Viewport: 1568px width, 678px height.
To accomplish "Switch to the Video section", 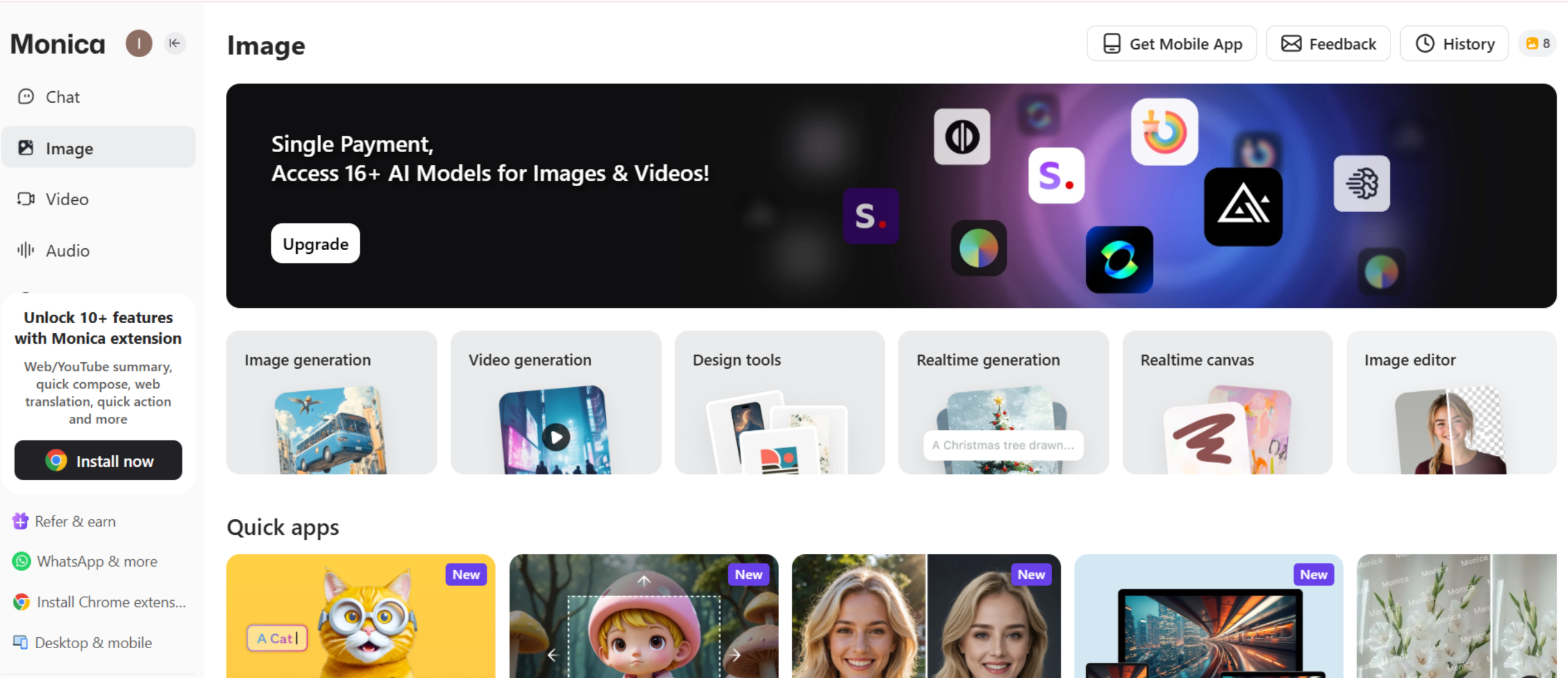I will pyautogui.click(x=66, y=199).
